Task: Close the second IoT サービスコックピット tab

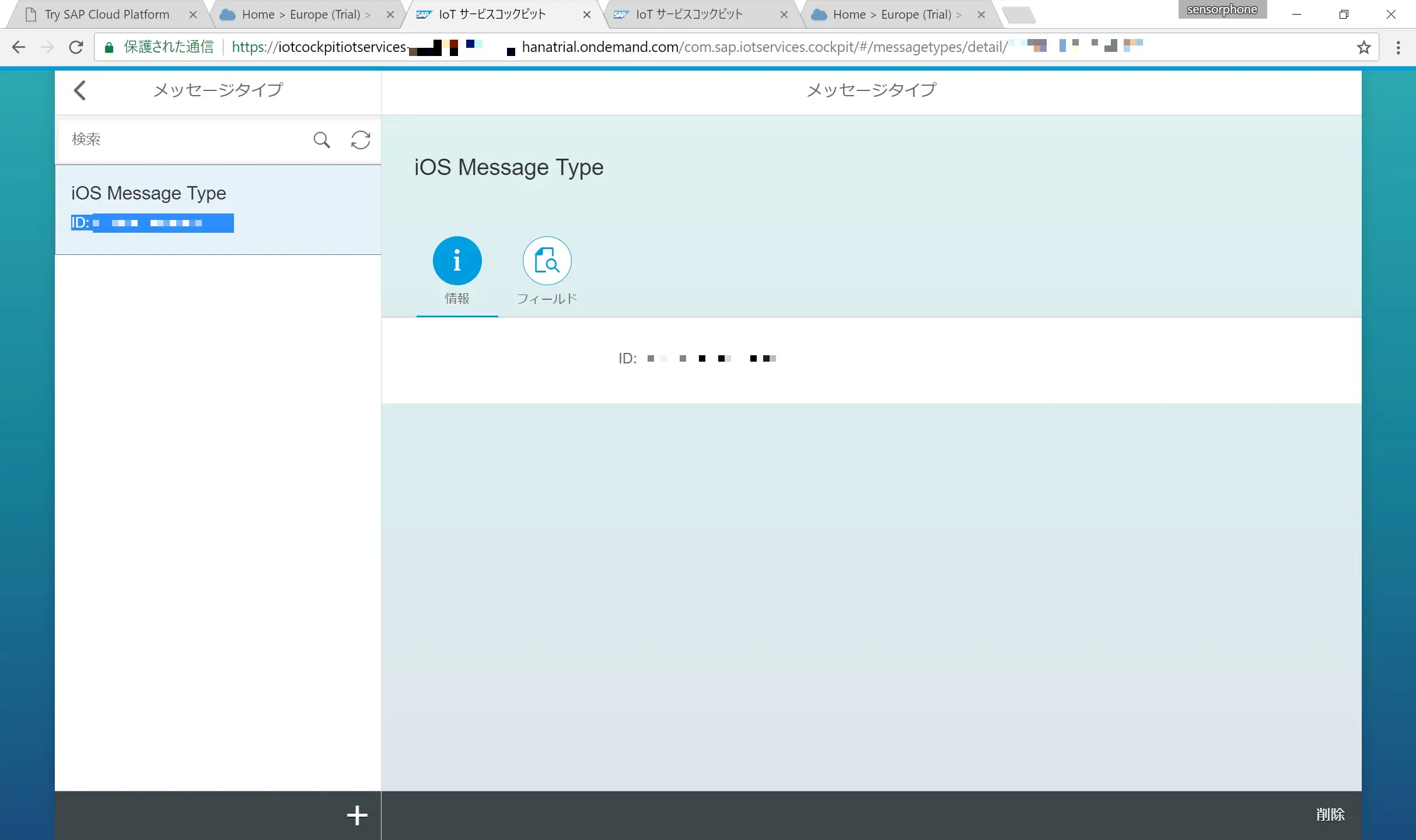Action: point(784,15)
